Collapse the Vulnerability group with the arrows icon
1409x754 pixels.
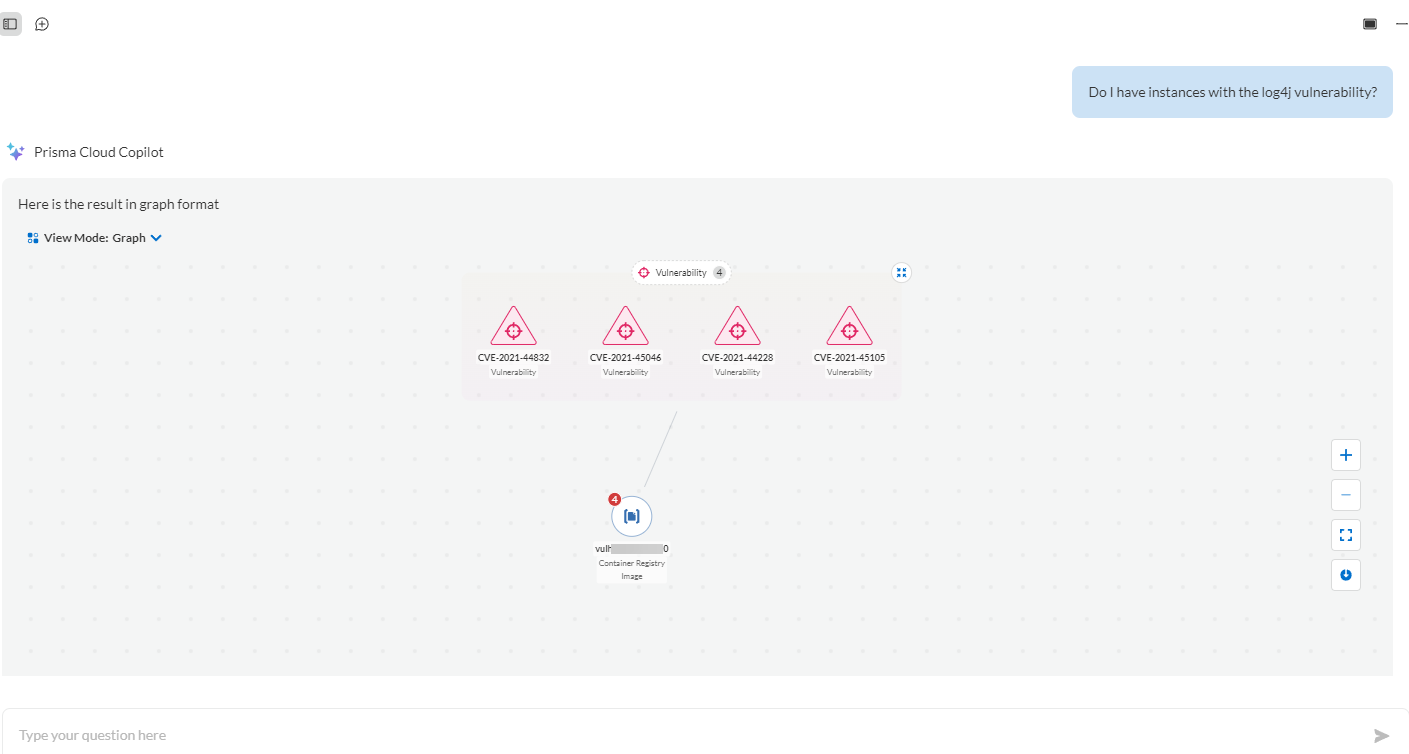click(901, 272)
